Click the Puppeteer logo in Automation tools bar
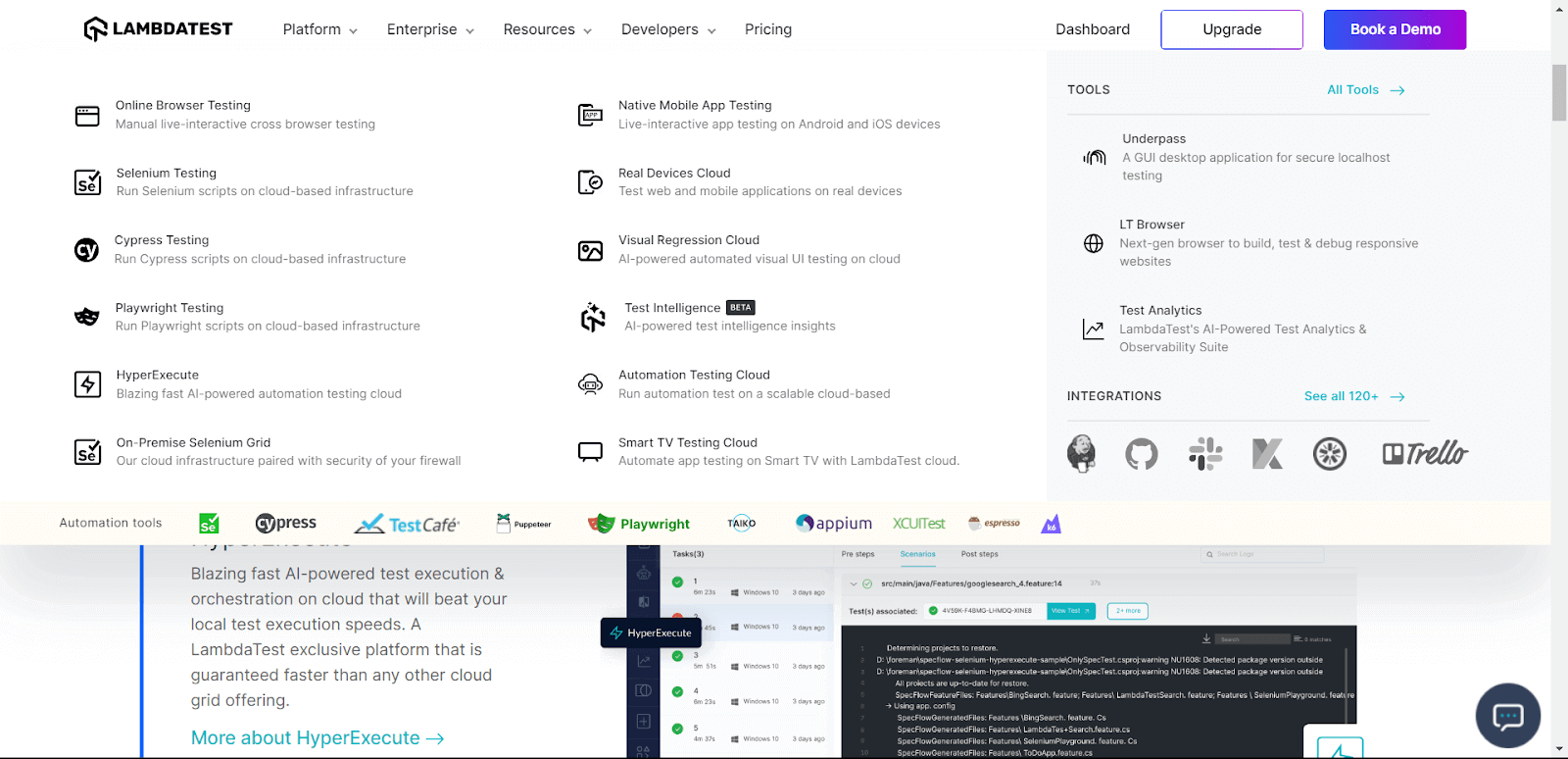 (x=523, y=523)
